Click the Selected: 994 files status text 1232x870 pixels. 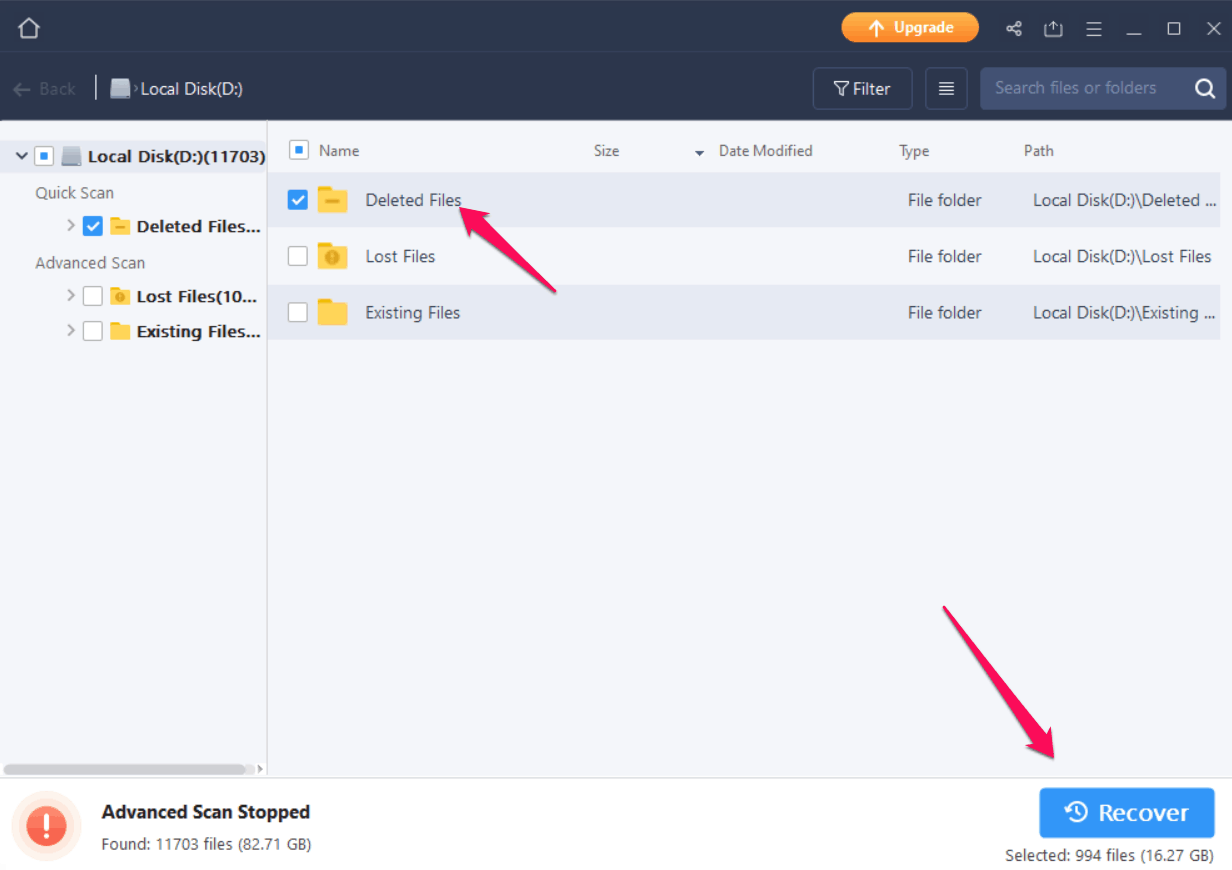1110,855
